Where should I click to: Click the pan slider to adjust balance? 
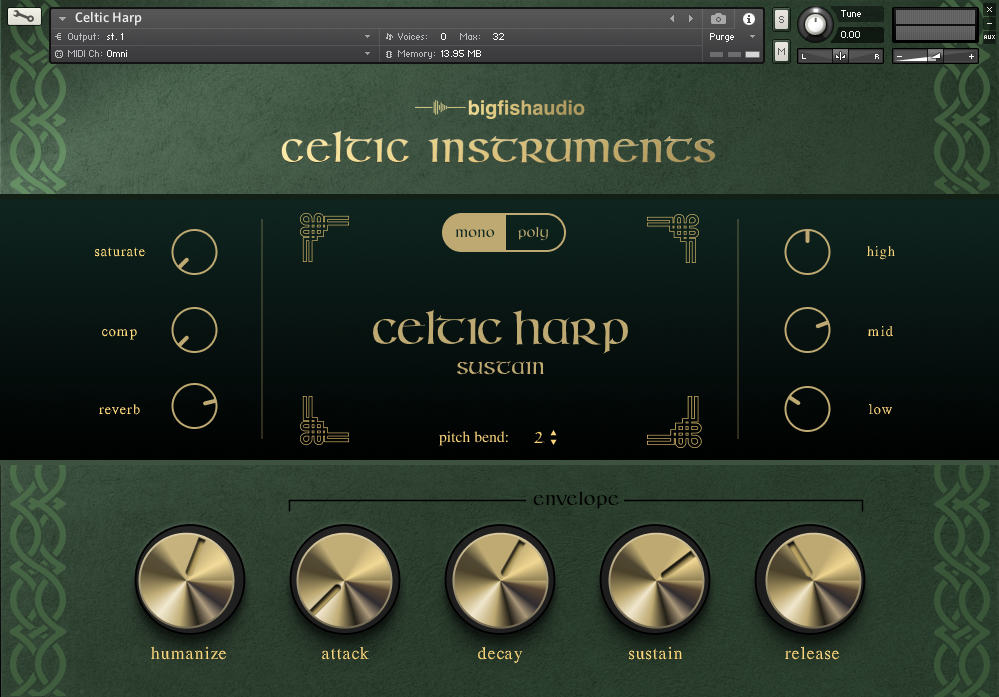841,55
